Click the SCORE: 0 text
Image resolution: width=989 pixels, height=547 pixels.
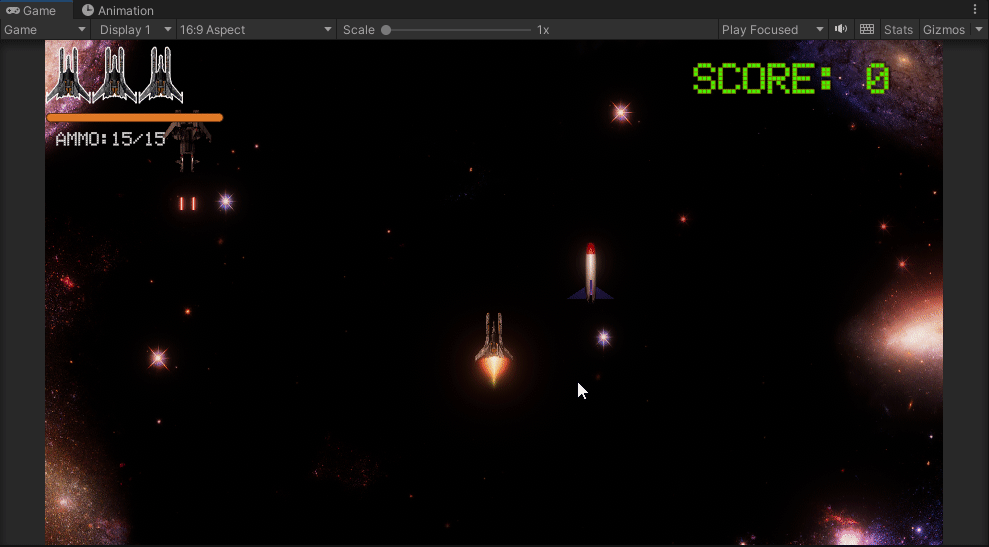click(x=791, y=78)
